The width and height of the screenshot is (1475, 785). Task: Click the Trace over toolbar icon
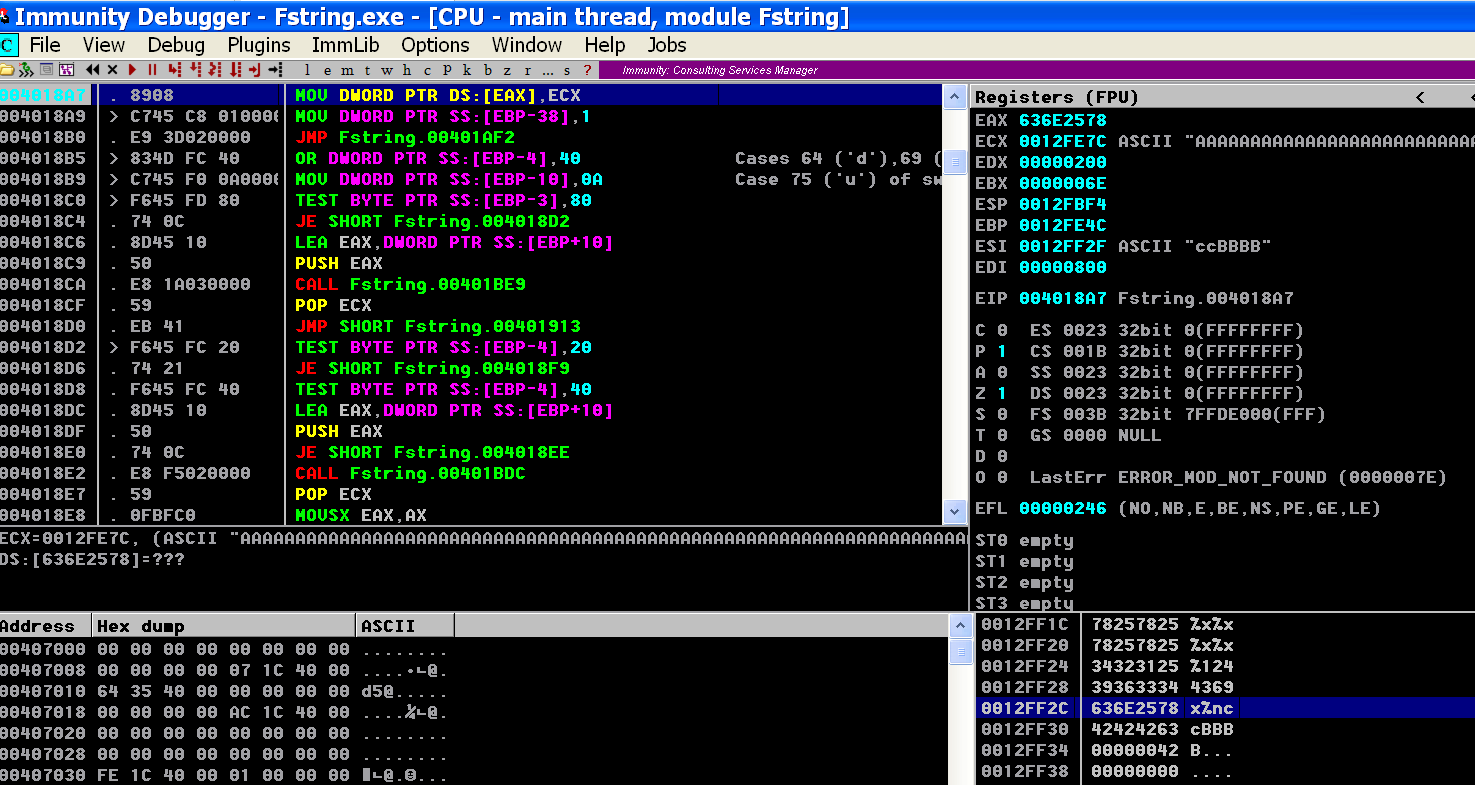pos(236,70)
